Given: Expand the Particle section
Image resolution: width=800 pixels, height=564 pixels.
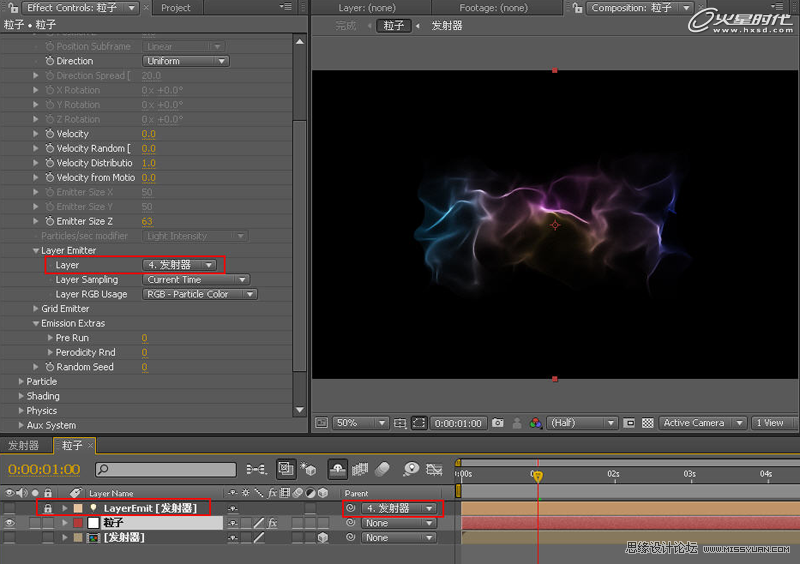Looking at the screenshot, I should (x=21, y=381).
